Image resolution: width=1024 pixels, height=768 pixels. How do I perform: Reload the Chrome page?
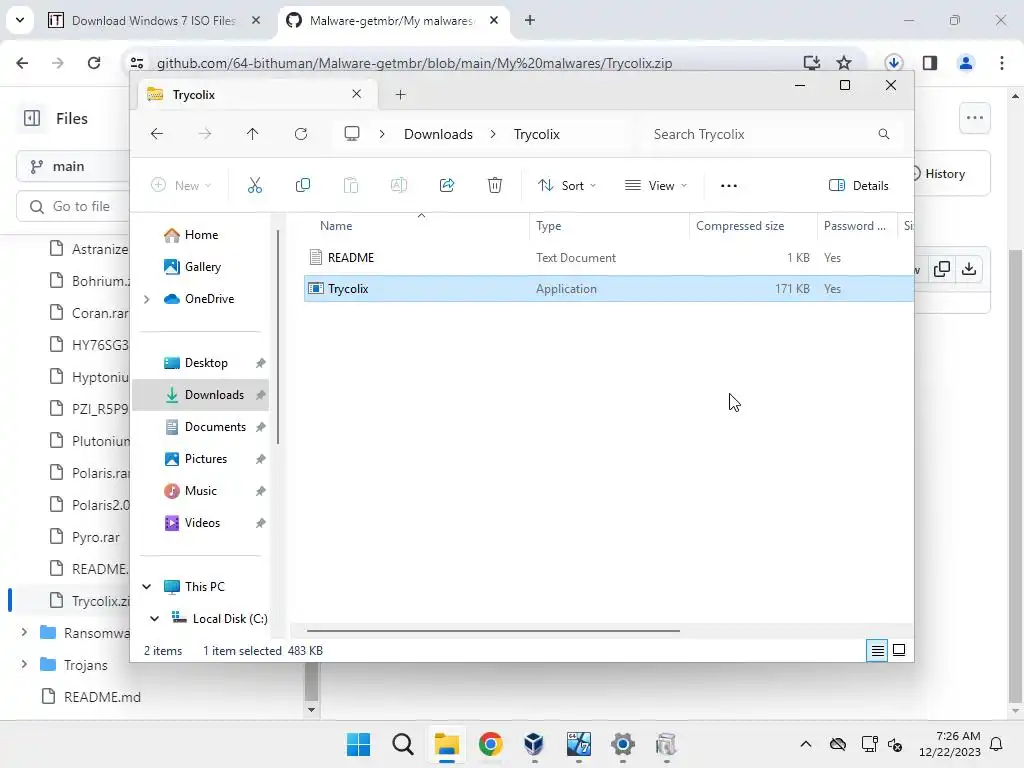[94, 63]
